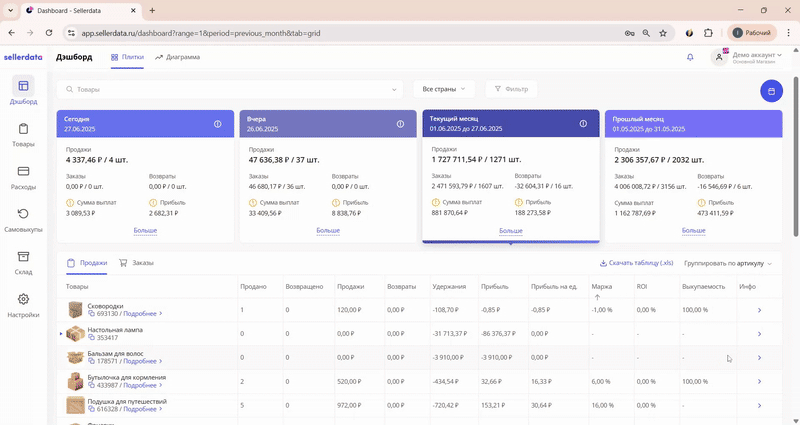Open Склад section in sidebar
This screenshot has height=425, width=800.
(x=23, y=262)
